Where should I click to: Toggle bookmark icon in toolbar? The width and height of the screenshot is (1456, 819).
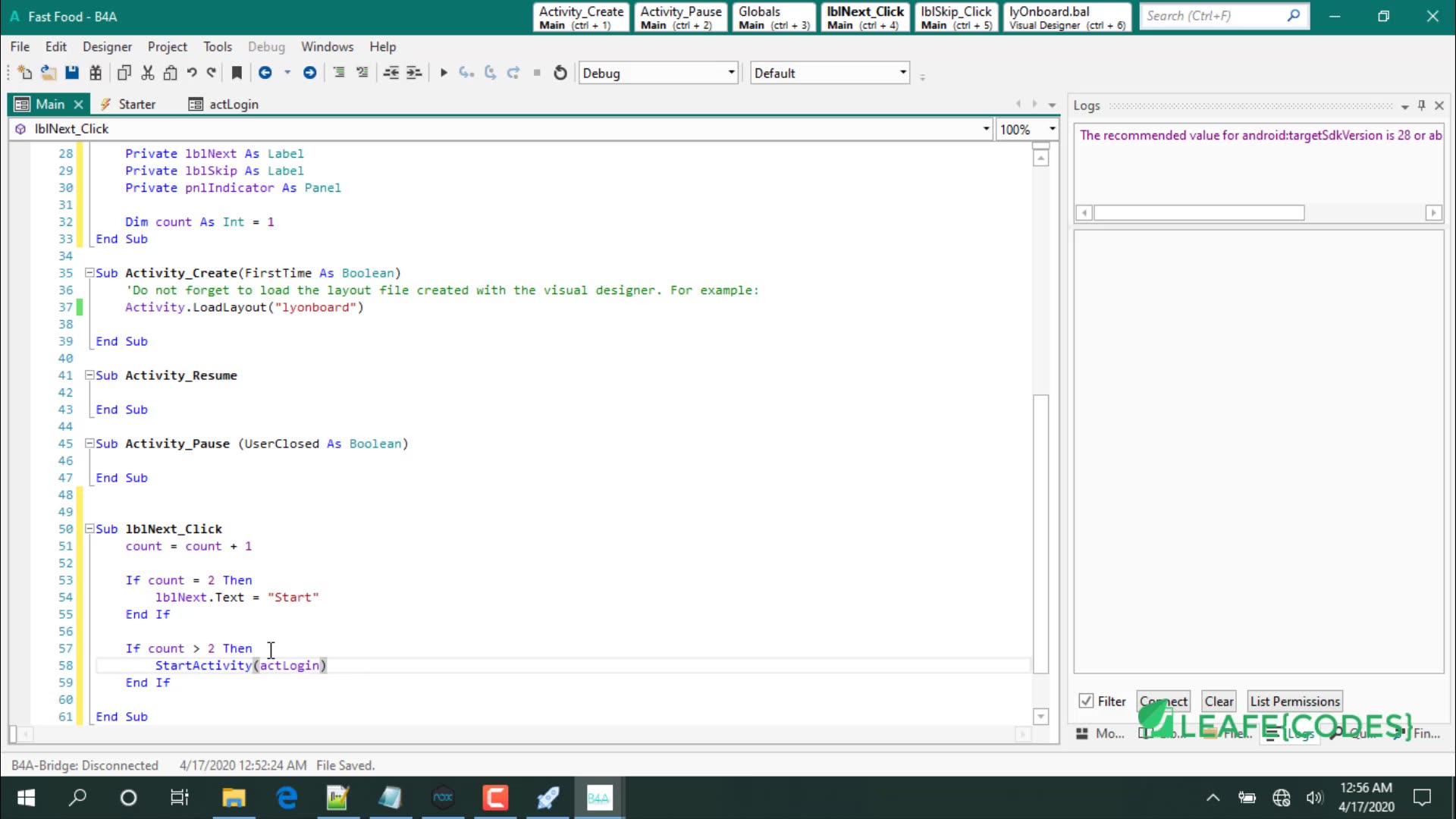(237, 73)
